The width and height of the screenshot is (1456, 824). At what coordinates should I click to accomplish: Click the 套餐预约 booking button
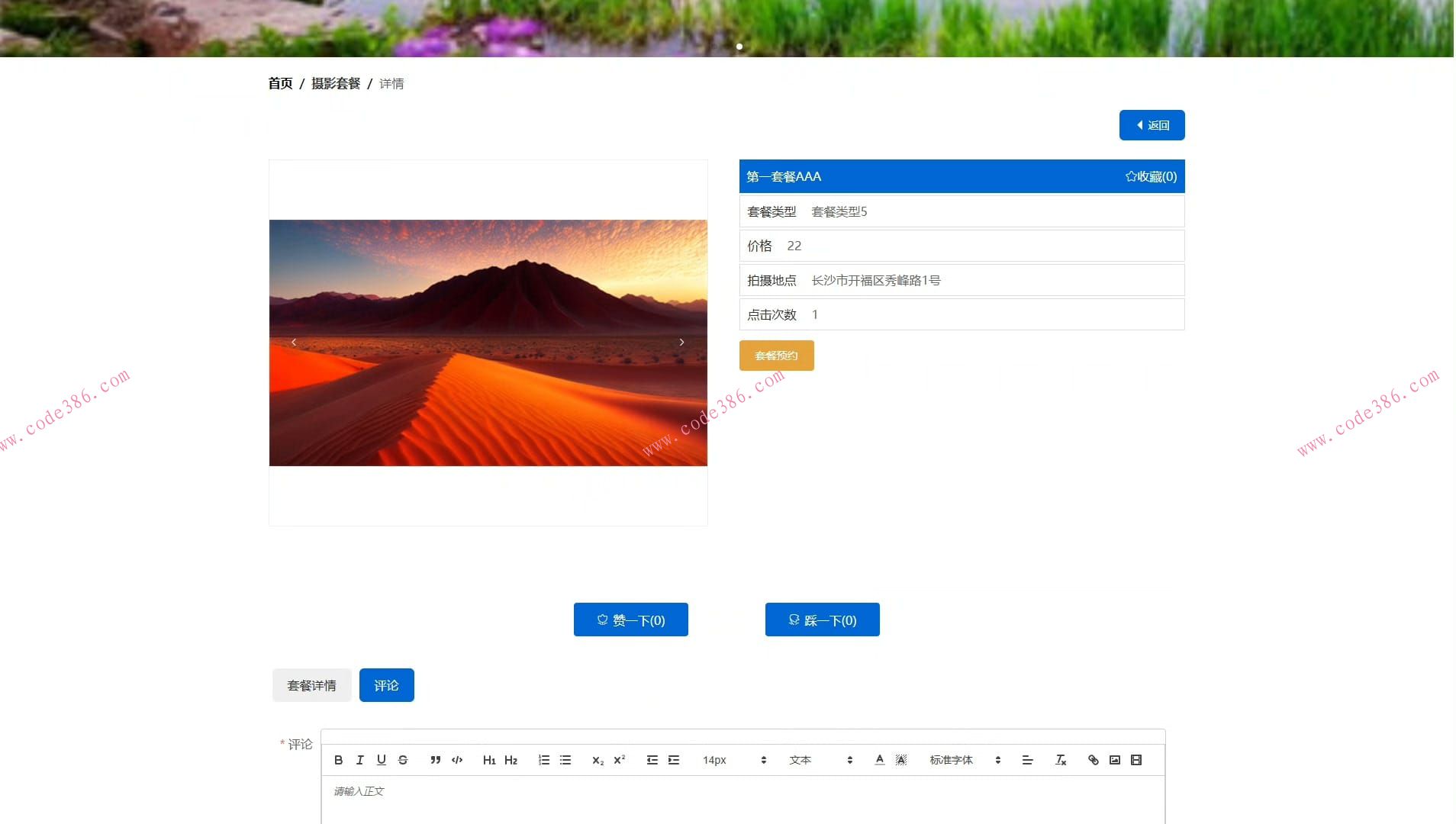pos(776,356)
